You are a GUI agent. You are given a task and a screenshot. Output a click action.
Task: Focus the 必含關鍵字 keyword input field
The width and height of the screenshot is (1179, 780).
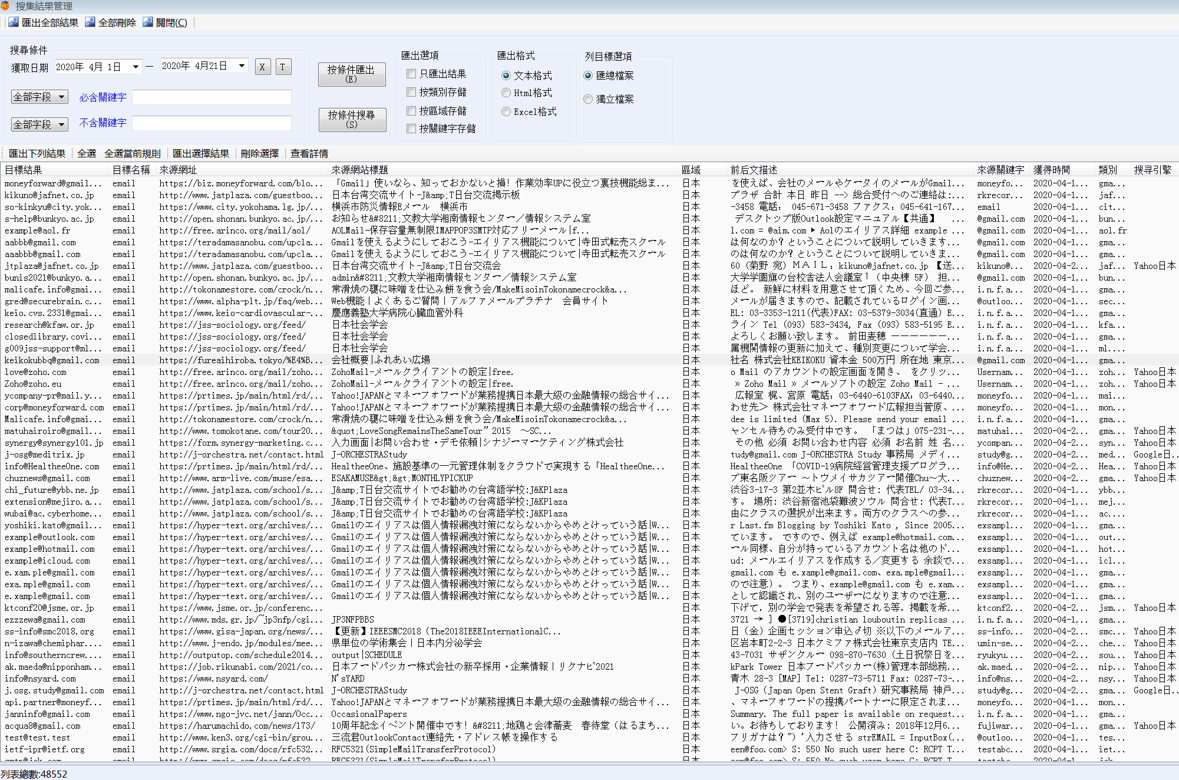pyautogui.click(x=211, y=98)
